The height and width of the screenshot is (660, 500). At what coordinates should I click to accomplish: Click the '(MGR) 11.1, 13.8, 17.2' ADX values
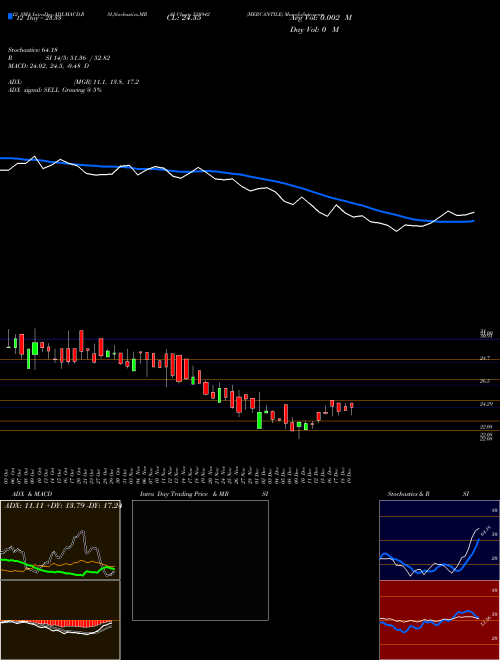tap(106, 82)
